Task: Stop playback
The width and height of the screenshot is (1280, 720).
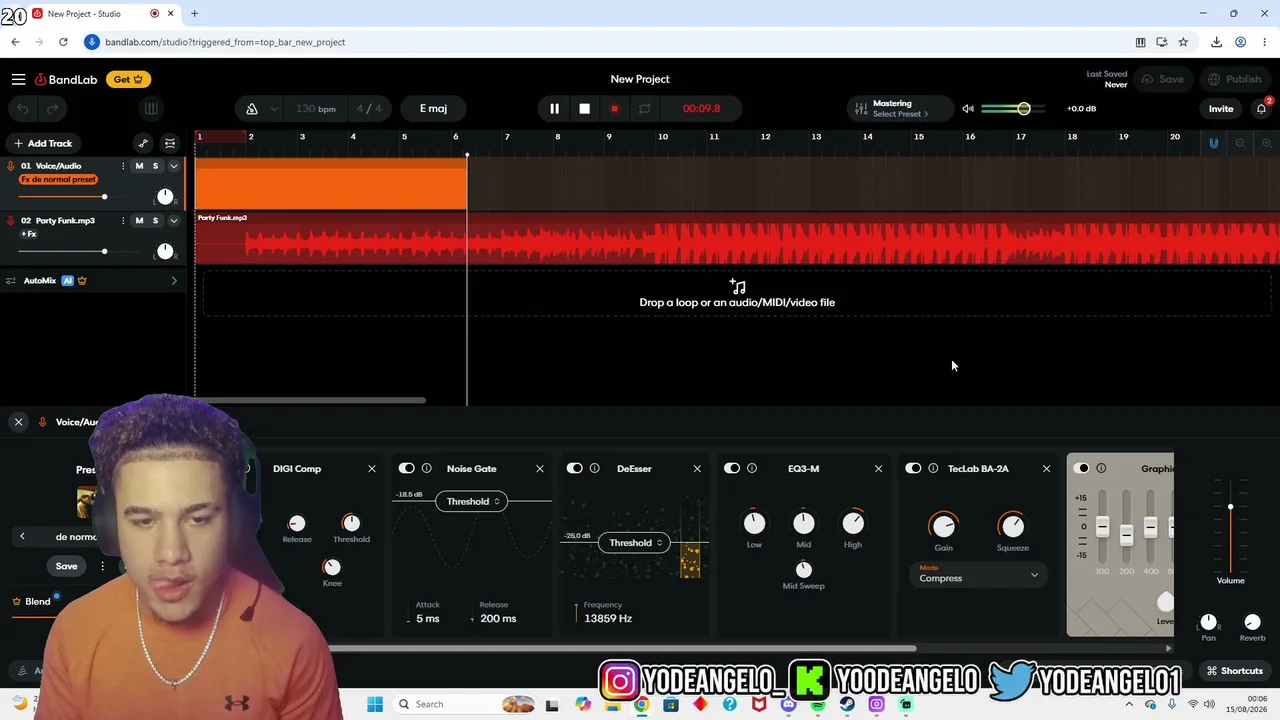Action: pos(584,108)
